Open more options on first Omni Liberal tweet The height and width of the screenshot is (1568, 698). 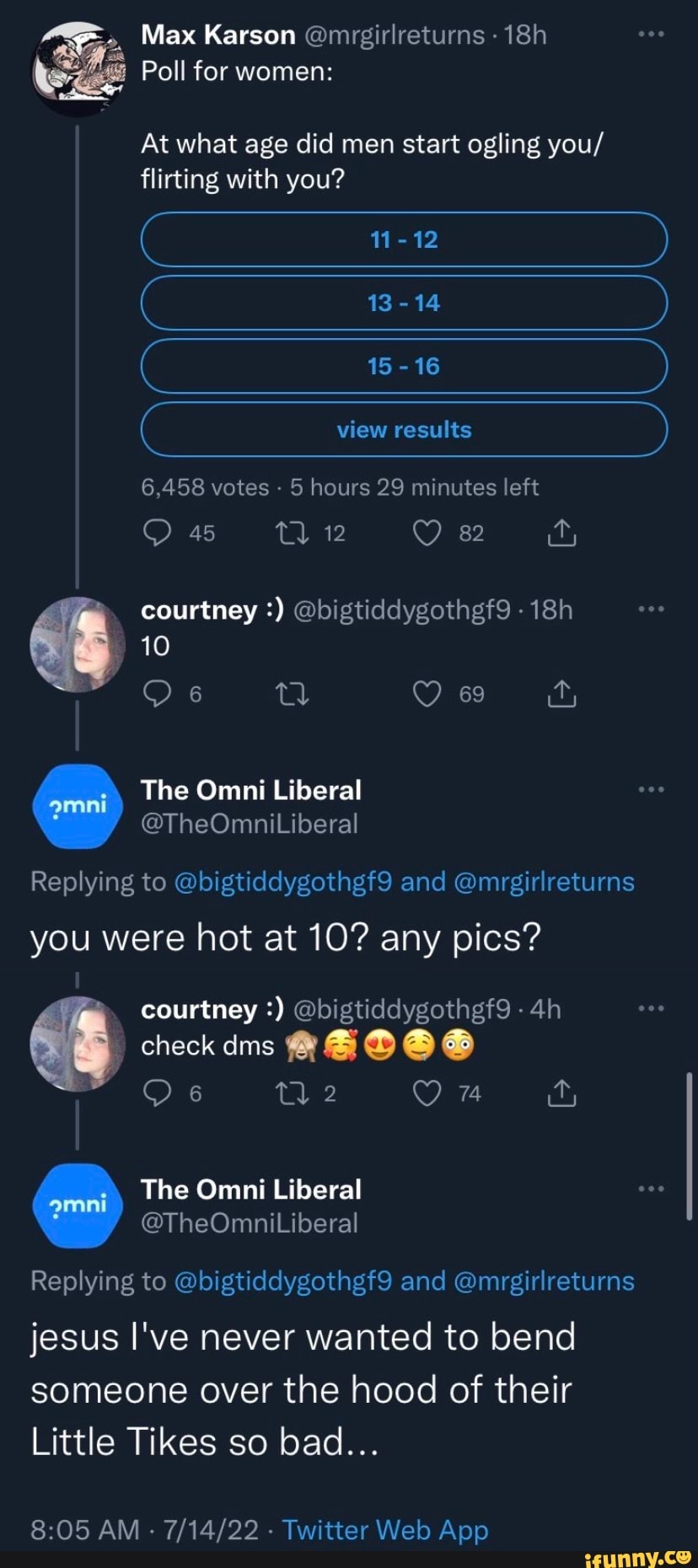coord(651,790)
